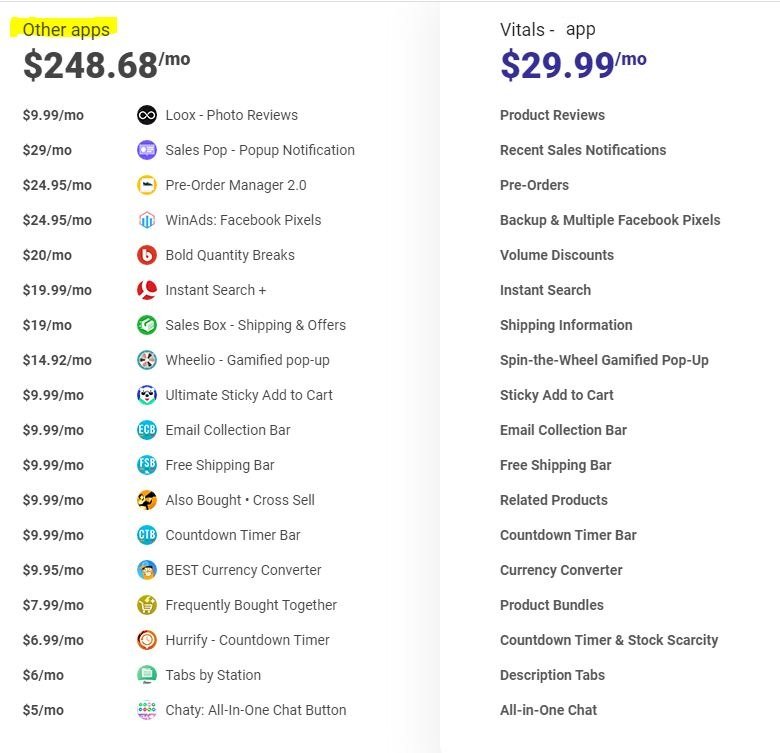The height and width of the screenshot is (753, 780).
Task: Select the Product Reviews feature in Vitals
Action: pos(552,115)
